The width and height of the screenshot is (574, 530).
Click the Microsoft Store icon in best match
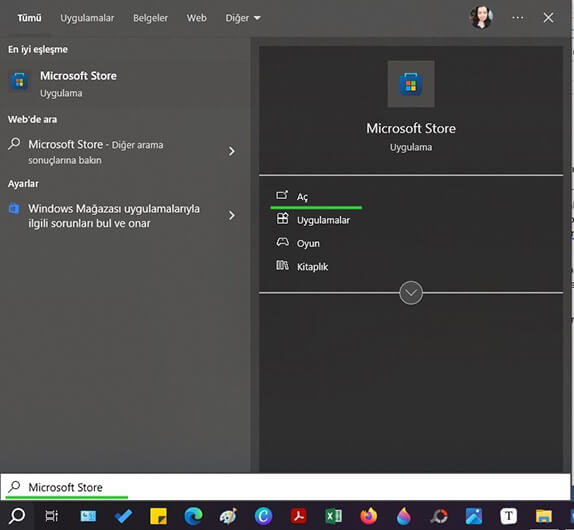pyautogui.click(x=19, y=81)
